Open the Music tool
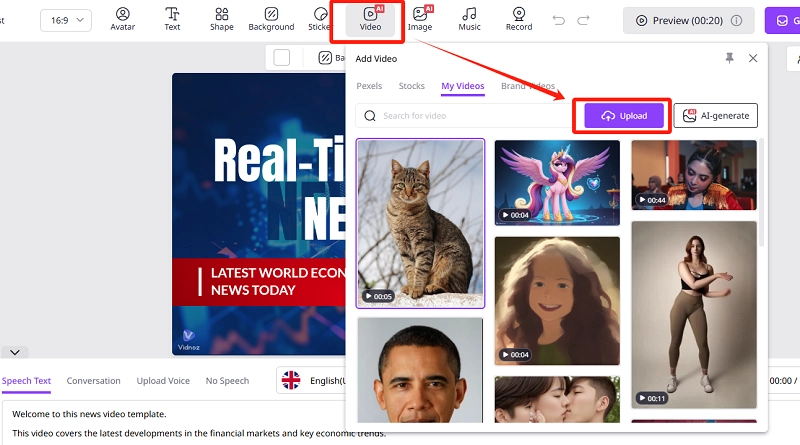The image size is (800, 445). tap(469, 19)
